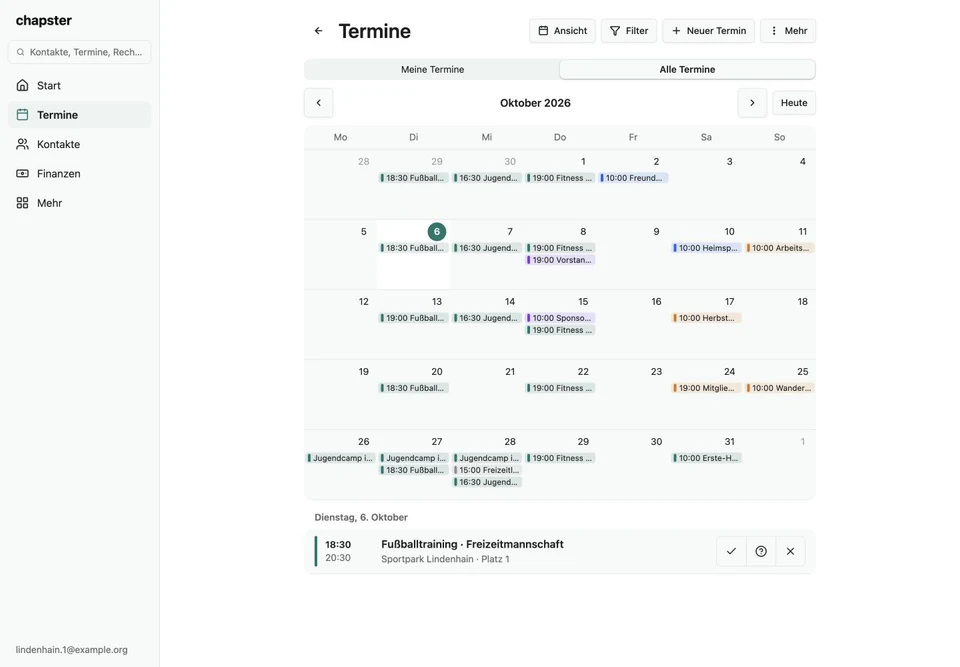
Task: Open the 19:00 Mitglie... event on October 24
Action: (707, 388)
